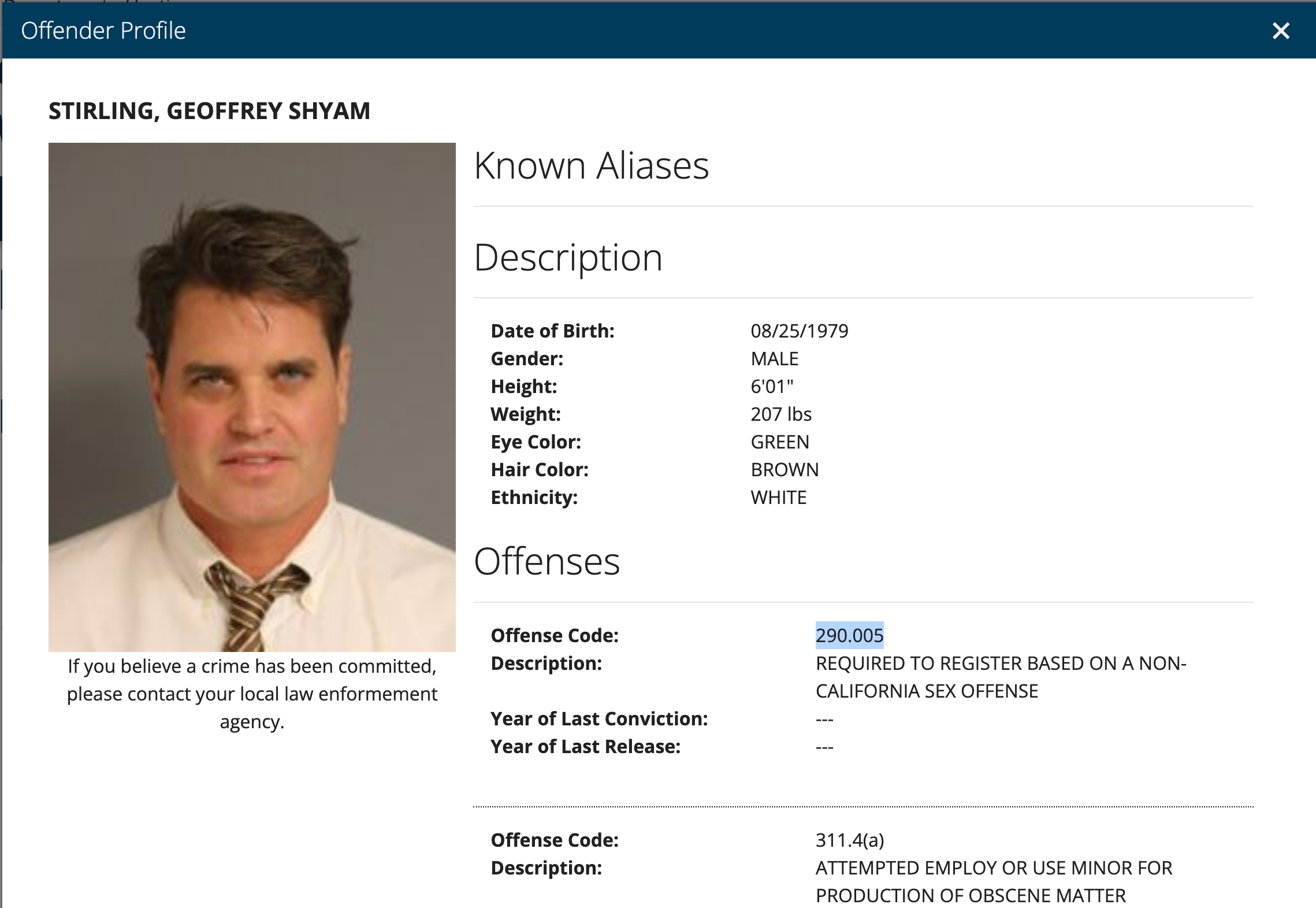Click the offender mugshot photo

252,396
